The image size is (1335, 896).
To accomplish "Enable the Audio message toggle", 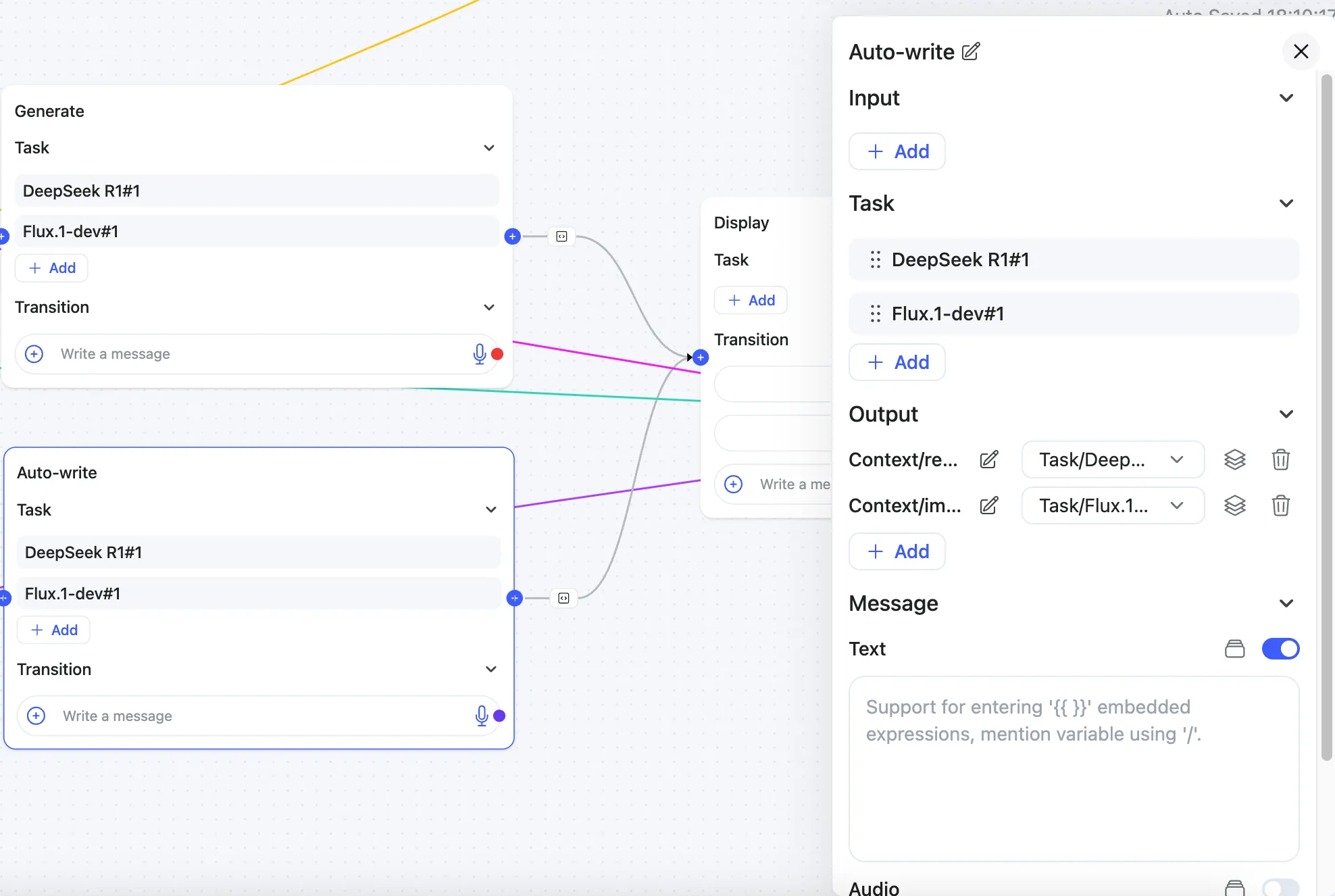I will click(1280, 888).
